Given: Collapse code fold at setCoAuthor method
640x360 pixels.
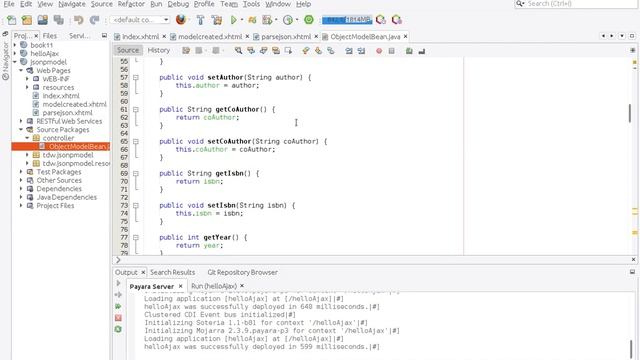Looking at the screenshot, I should 136,141.
